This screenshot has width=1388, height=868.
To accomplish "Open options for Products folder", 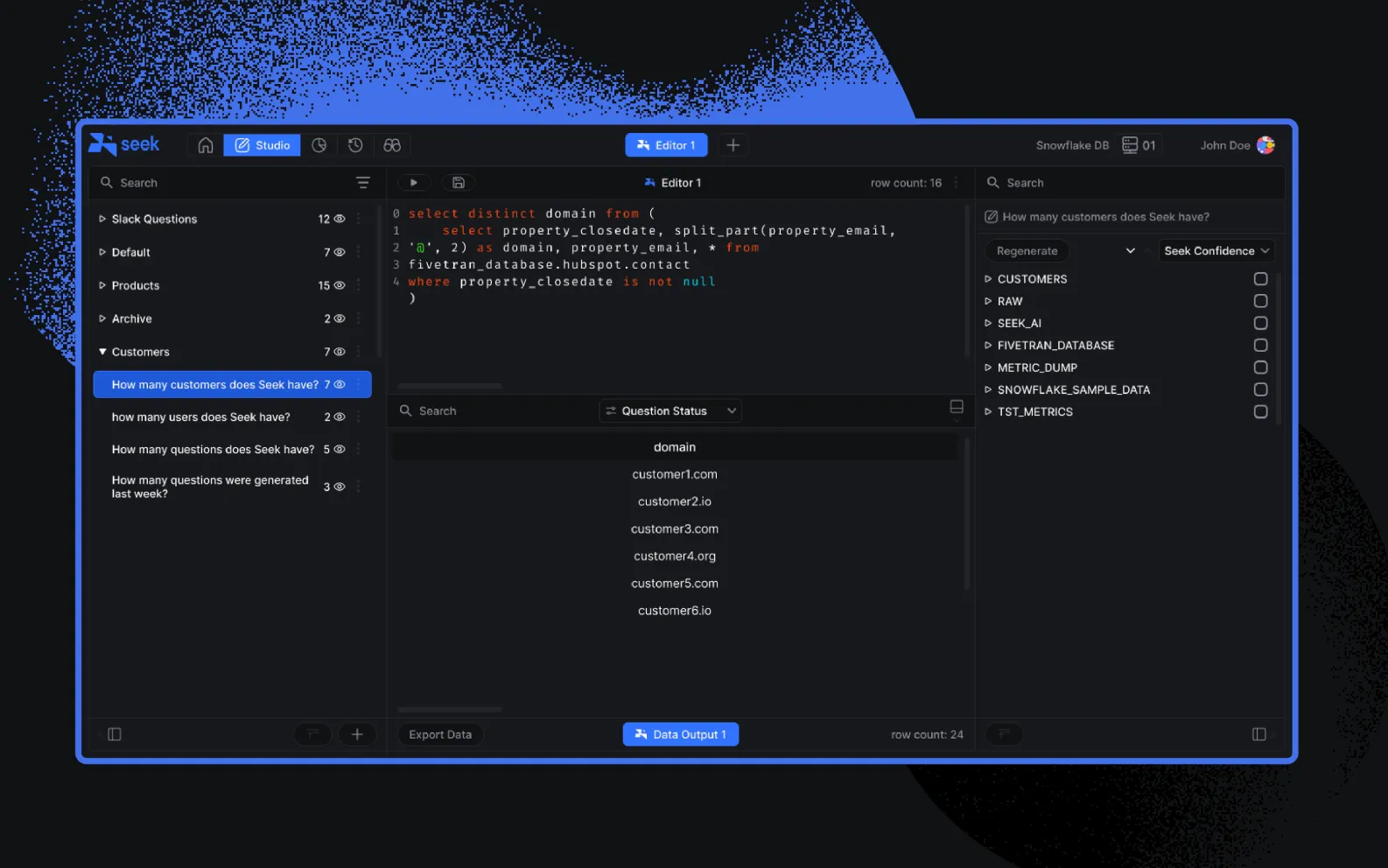I will 359,285.
